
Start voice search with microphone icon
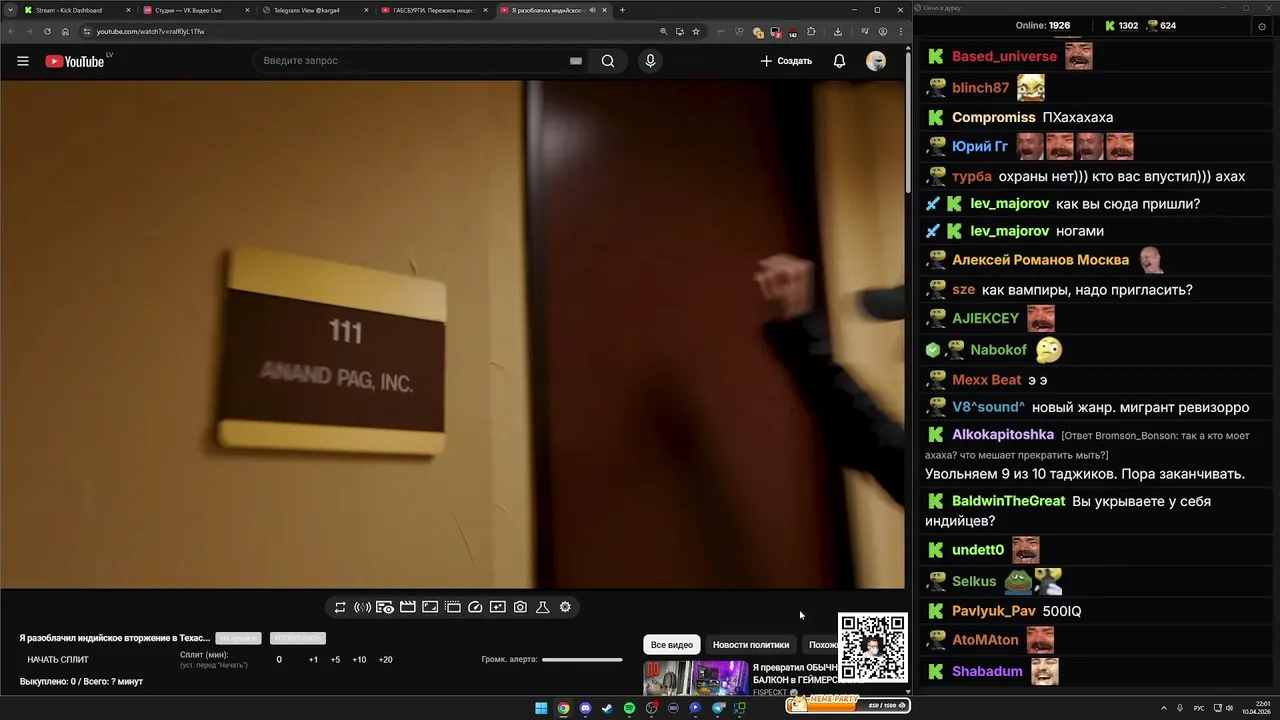pos(650,61)
